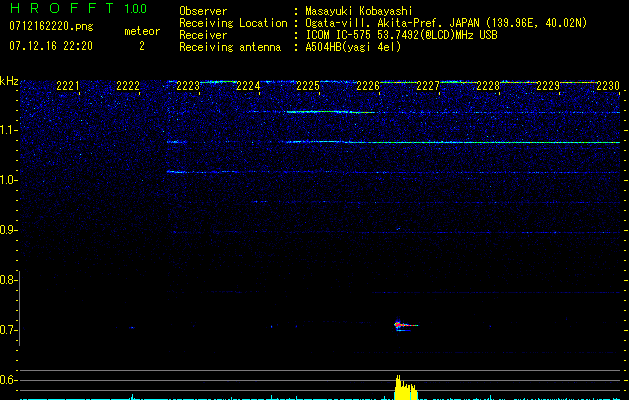Select the 1.1 kHz axis label
629x400 pixels.
(8, 130)
